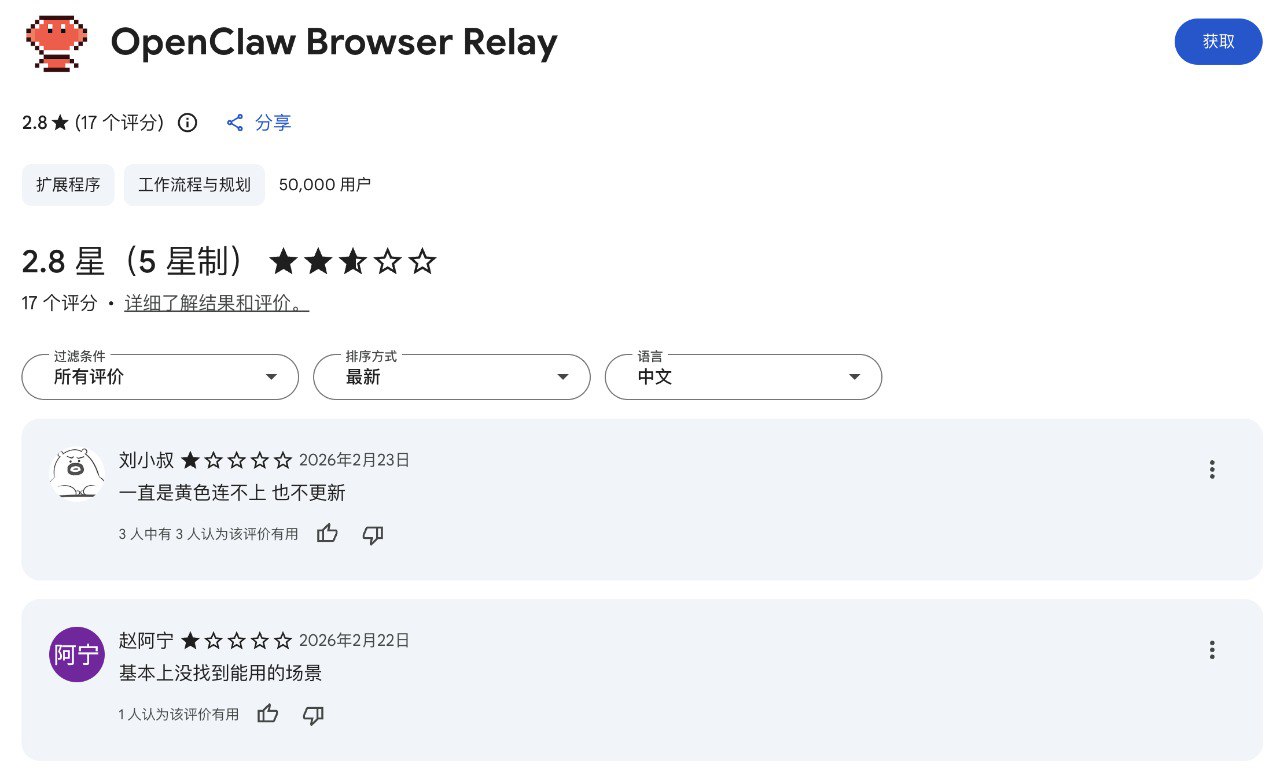Open the rating info tooltip icon
The width and height of the screenshot is (1280, 769).
point(187,122)
